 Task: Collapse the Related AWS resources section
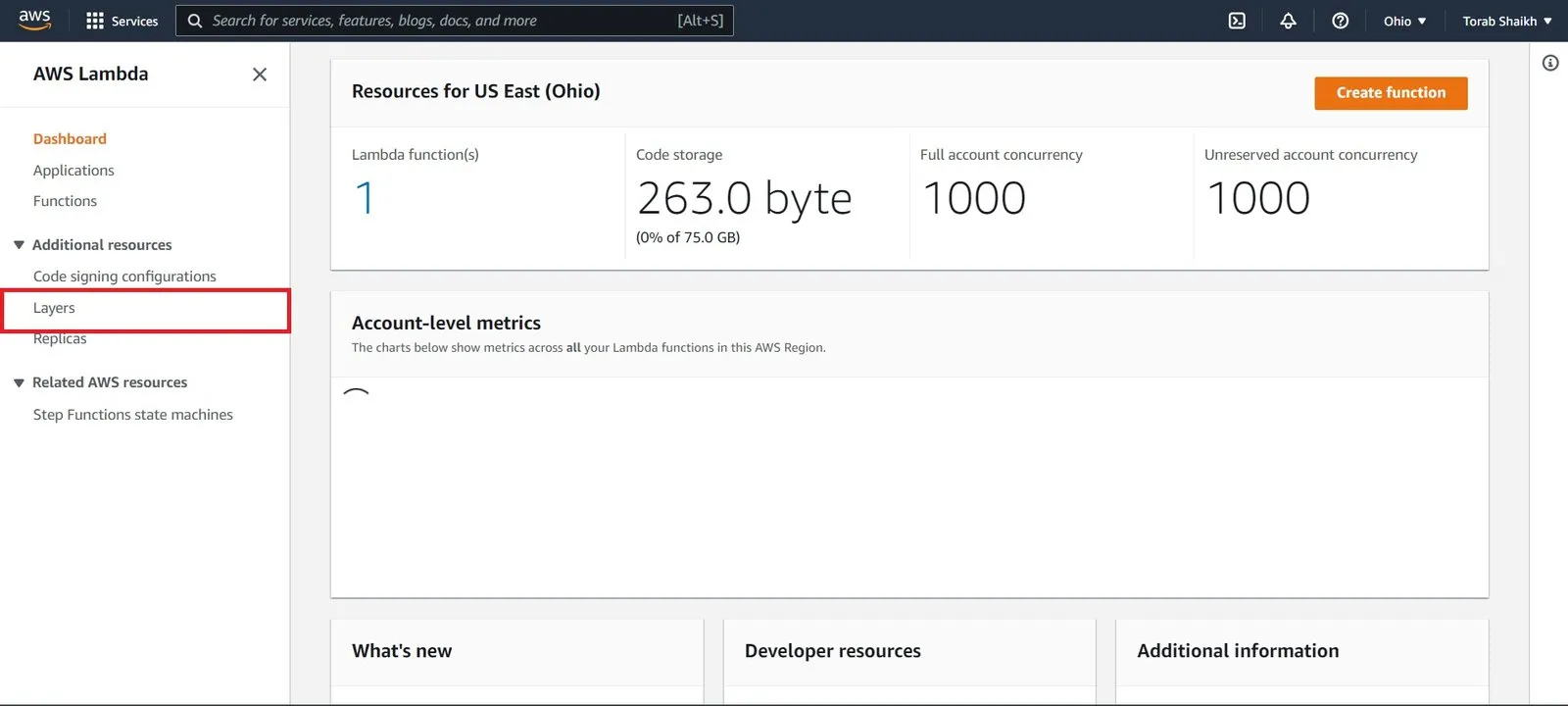coord(19,382)
